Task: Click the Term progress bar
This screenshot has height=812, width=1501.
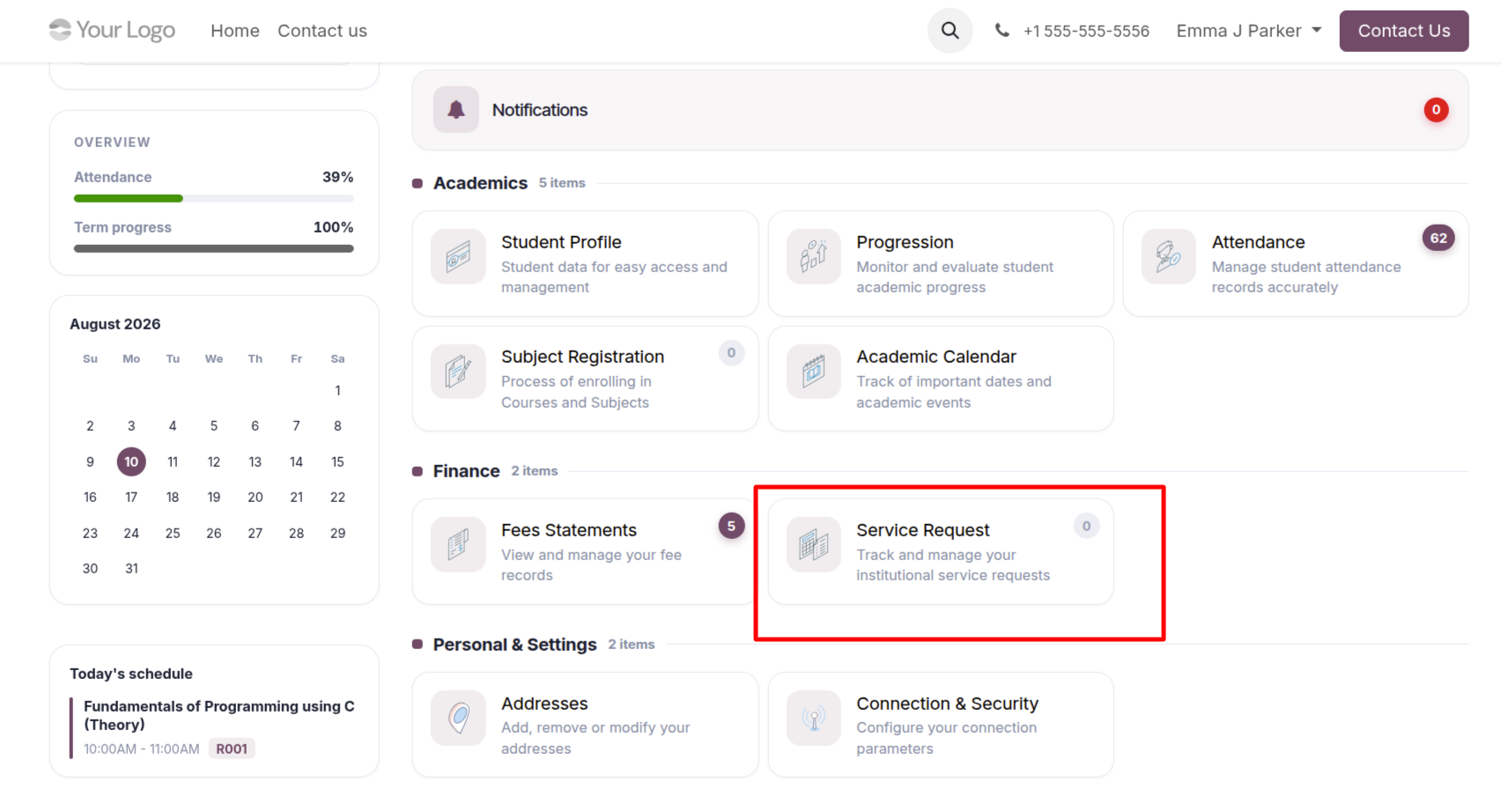Action: point(214,249)
